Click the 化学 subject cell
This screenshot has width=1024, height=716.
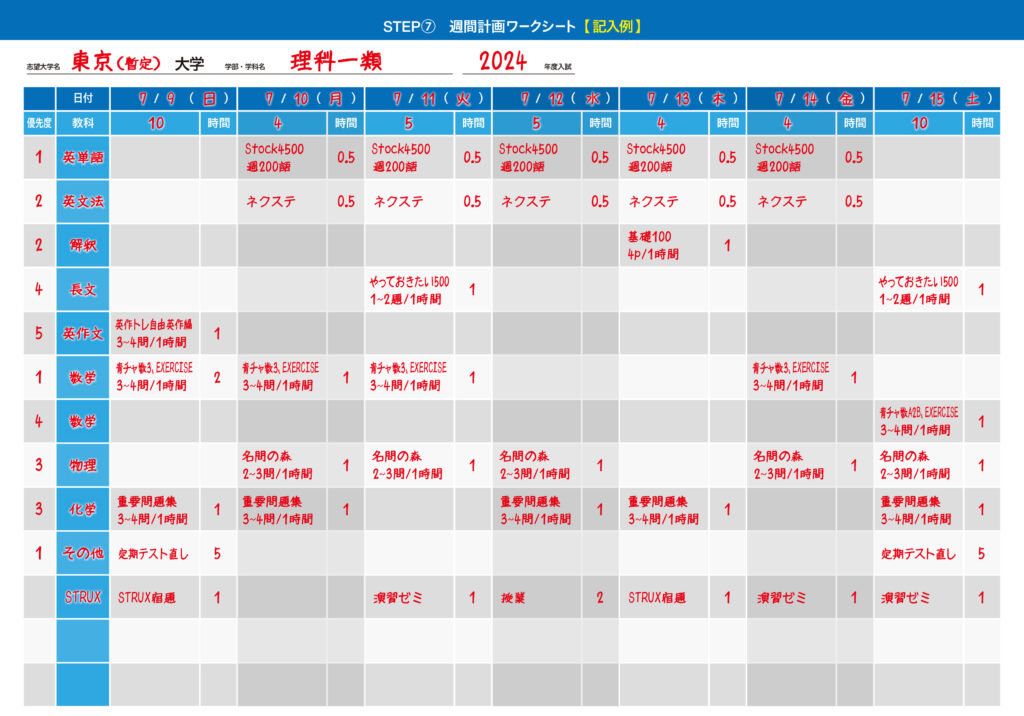83,509
